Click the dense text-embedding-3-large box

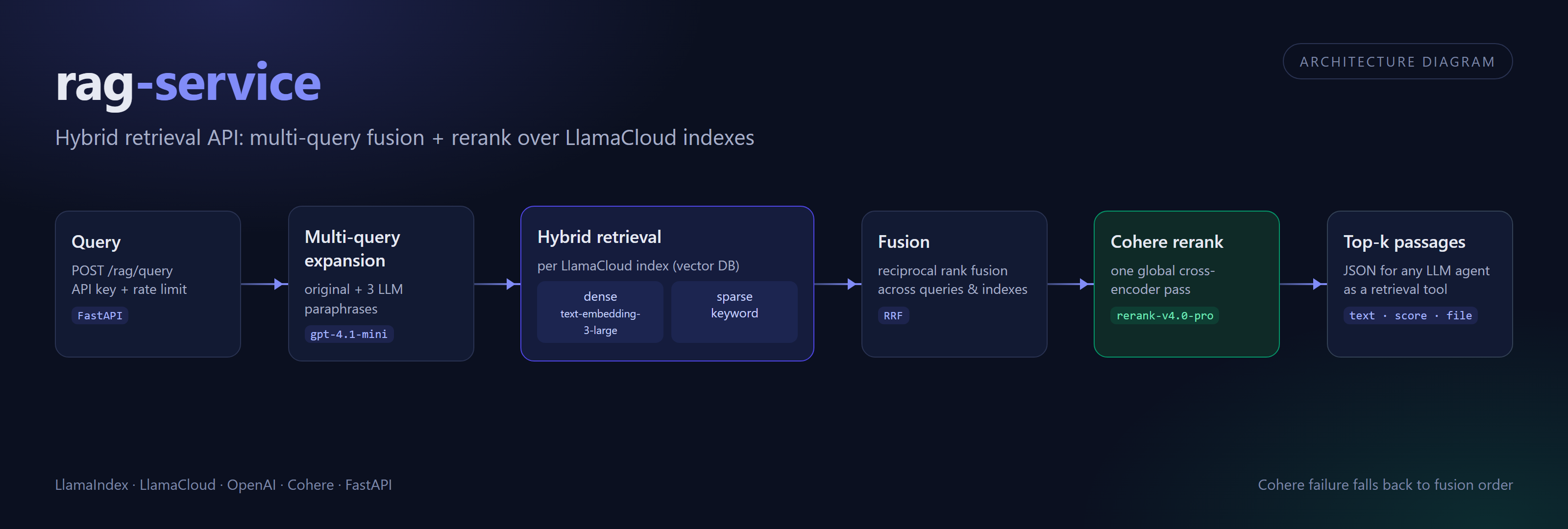pyautogui.click(x=600, y=313)
